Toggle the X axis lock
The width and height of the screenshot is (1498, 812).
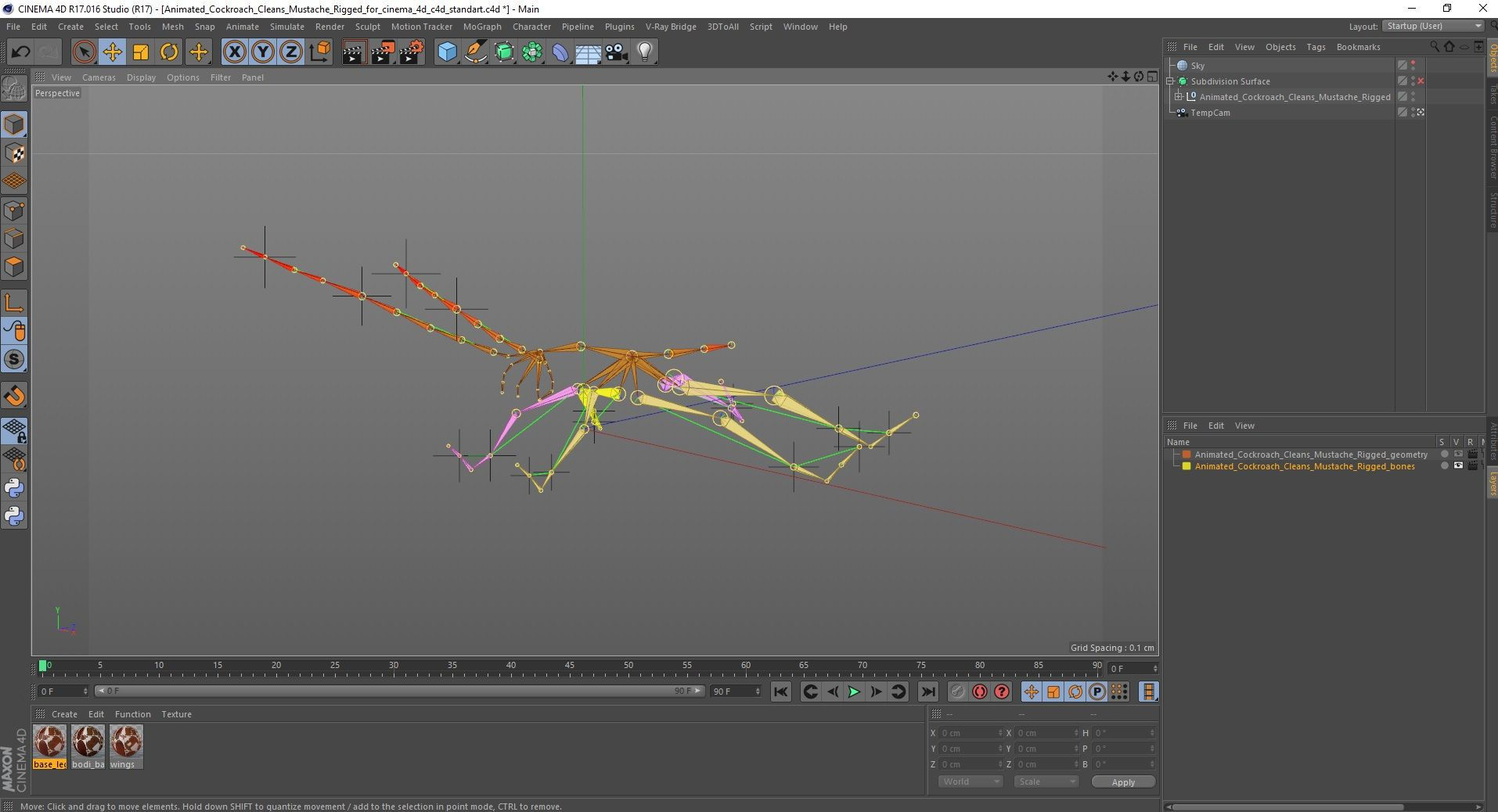[234, 52]
